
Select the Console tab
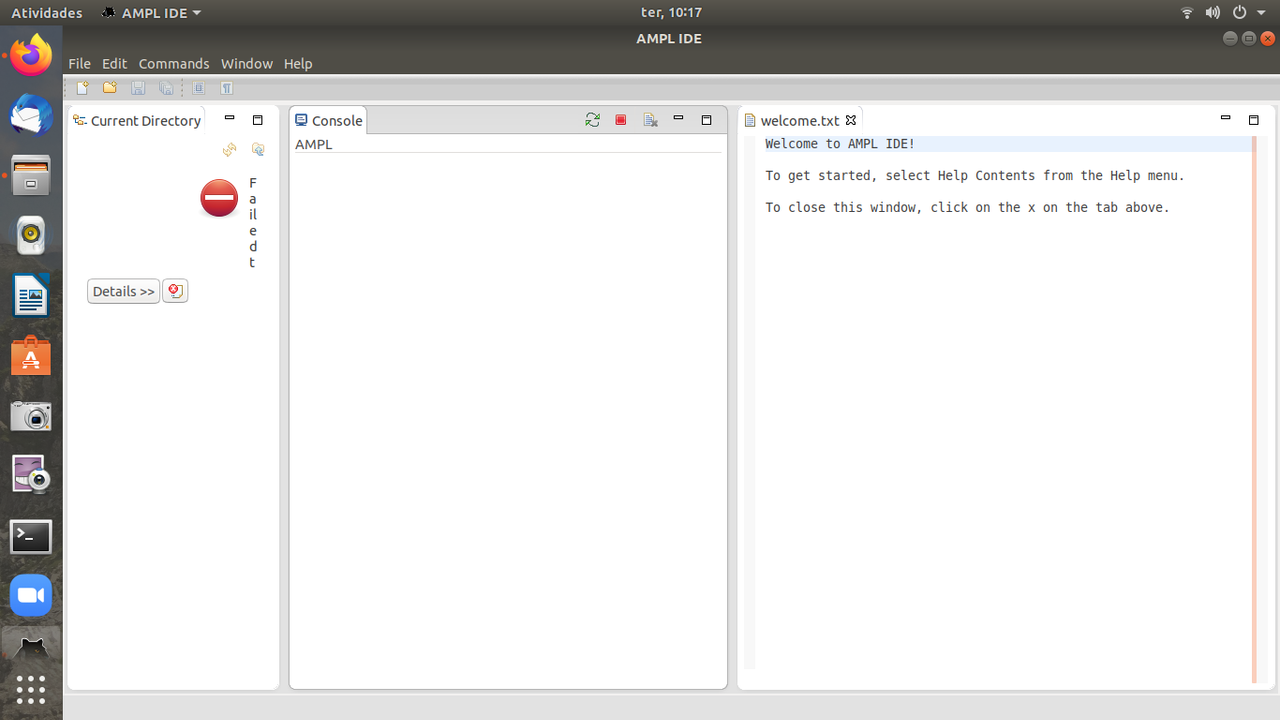(x=328, y=120)
